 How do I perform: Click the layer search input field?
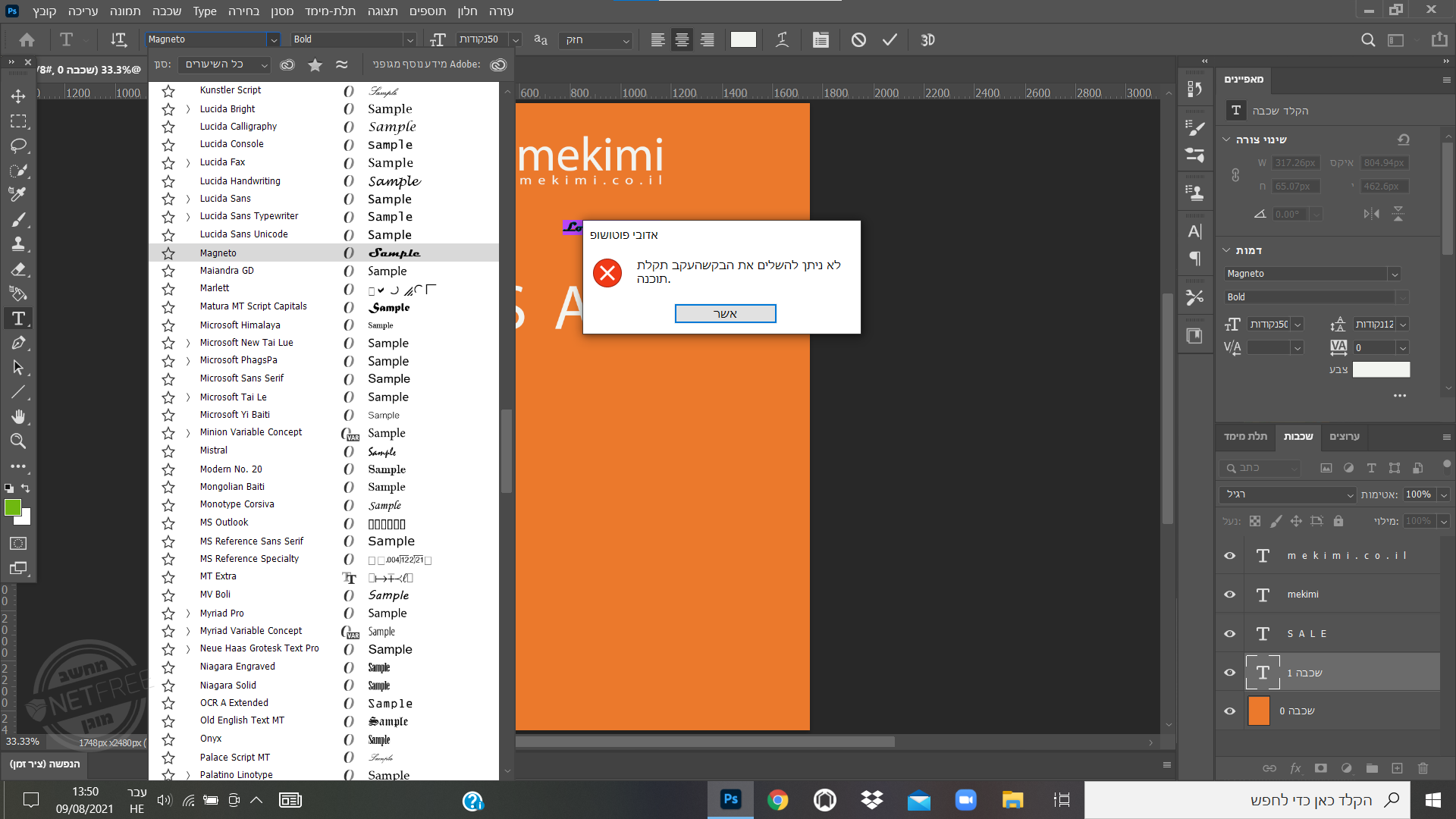click(x=1260, y=468)
